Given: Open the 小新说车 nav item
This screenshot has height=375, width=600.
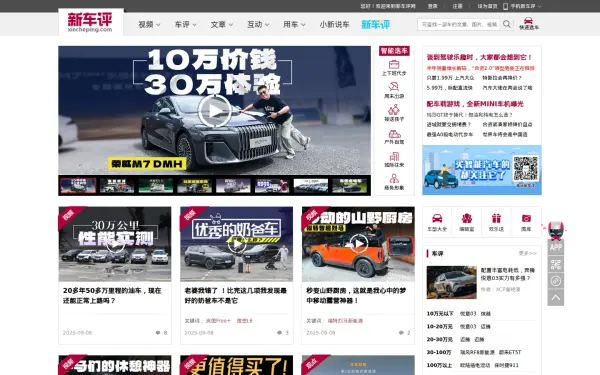Looking at the screenshot, I should [334, 24].
